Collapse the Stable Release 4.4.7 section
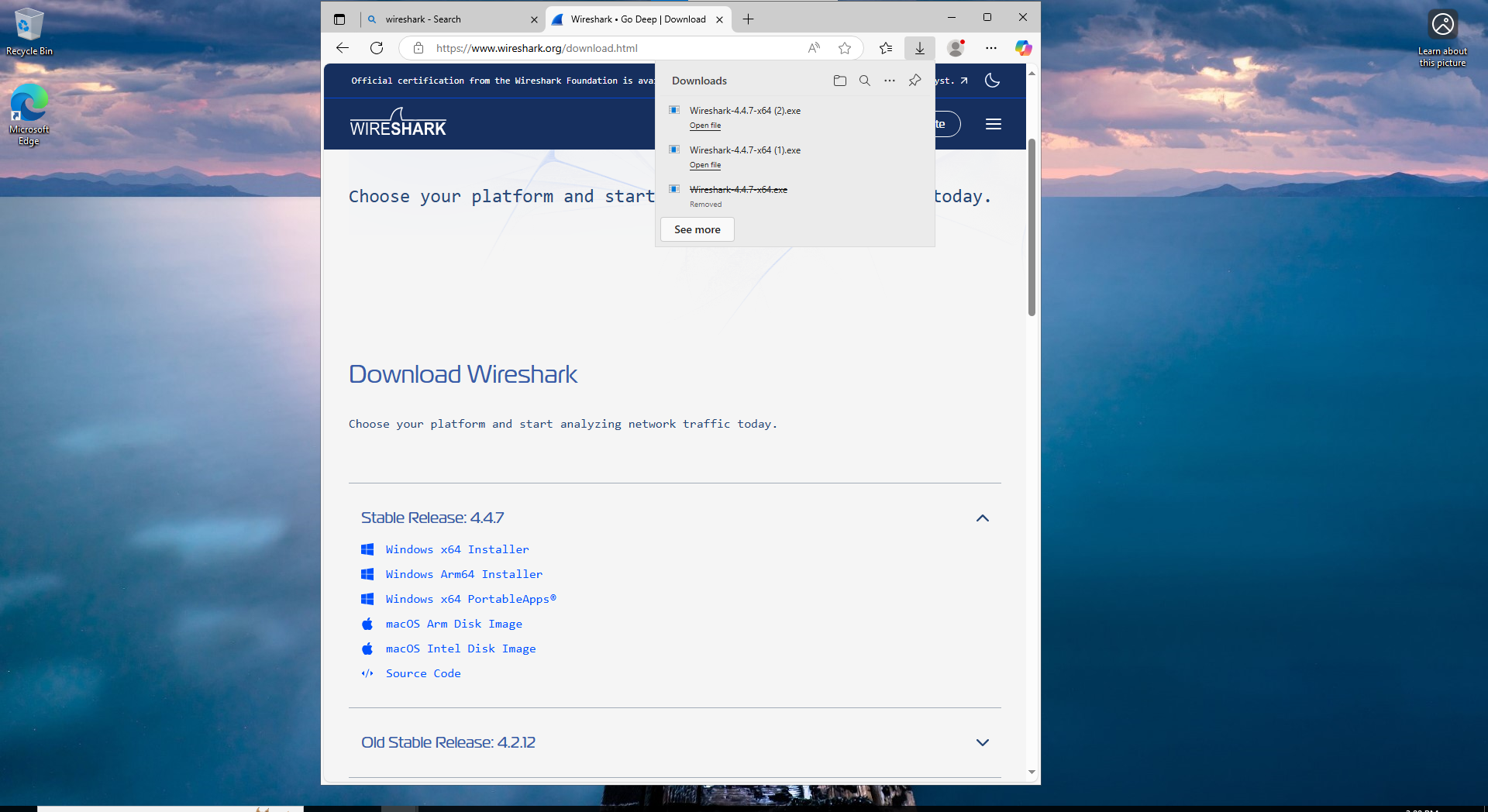 [983, 518]
